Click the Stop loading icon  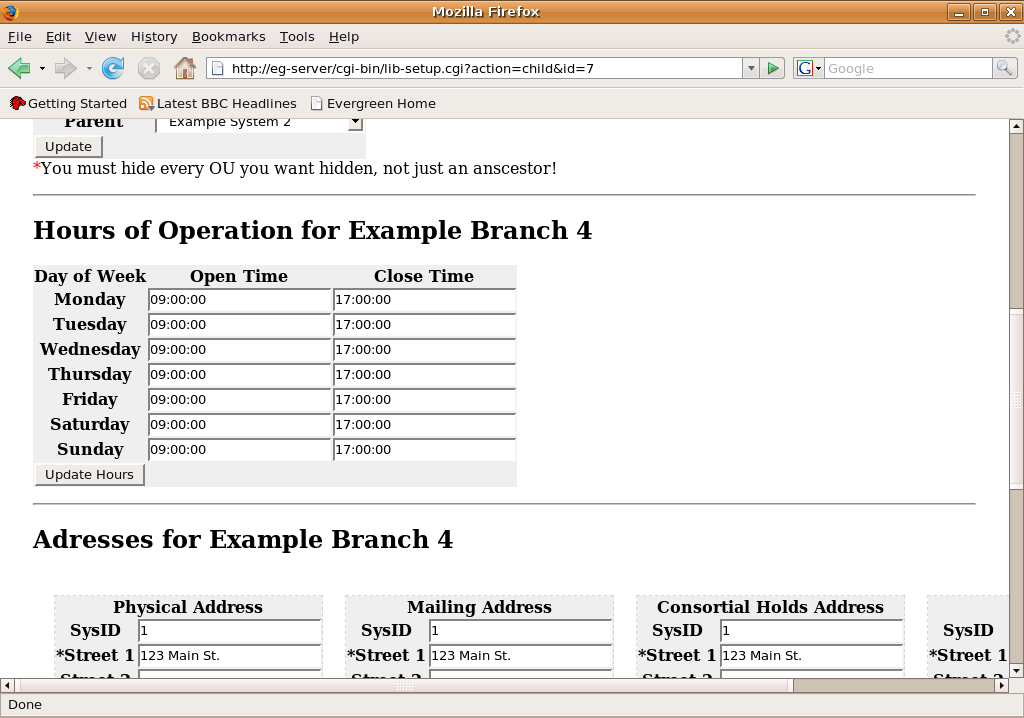tap(148, 68)
